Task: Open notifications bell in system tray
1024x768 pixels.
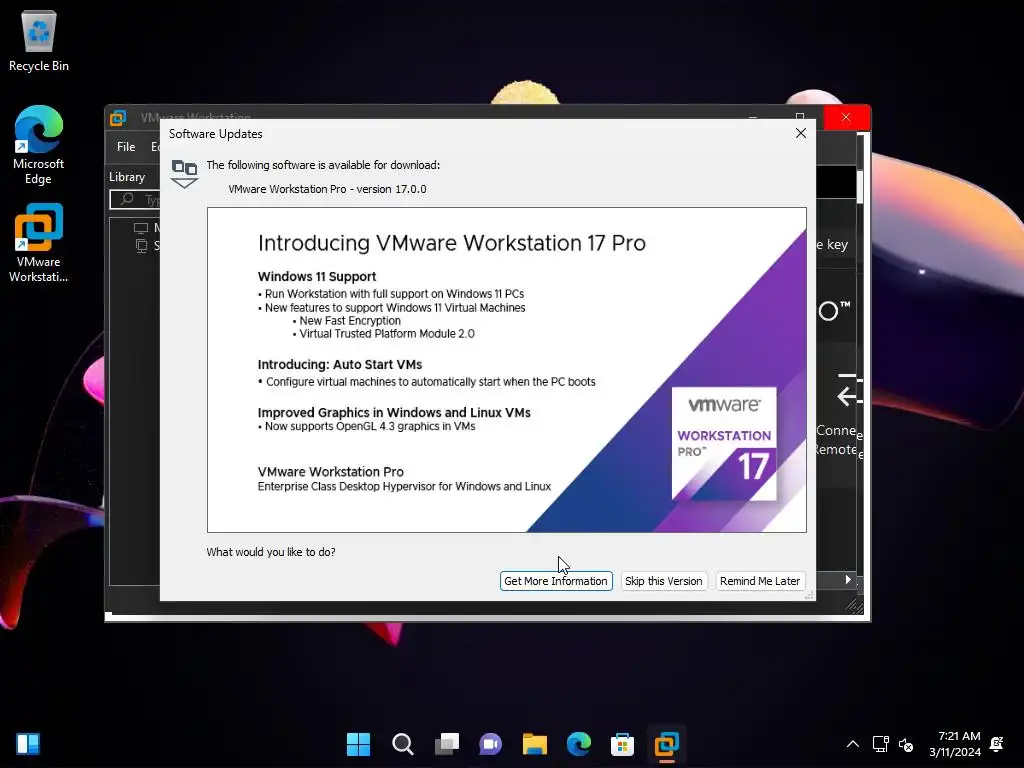Action: (997, 744)
